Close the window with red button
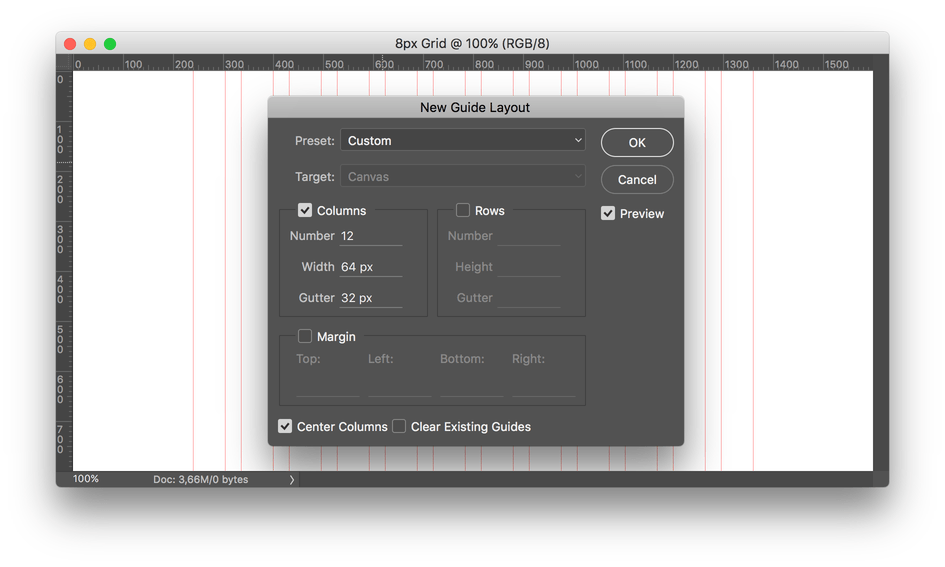This screenshot has height=567, width=945. tap(70, 44)
